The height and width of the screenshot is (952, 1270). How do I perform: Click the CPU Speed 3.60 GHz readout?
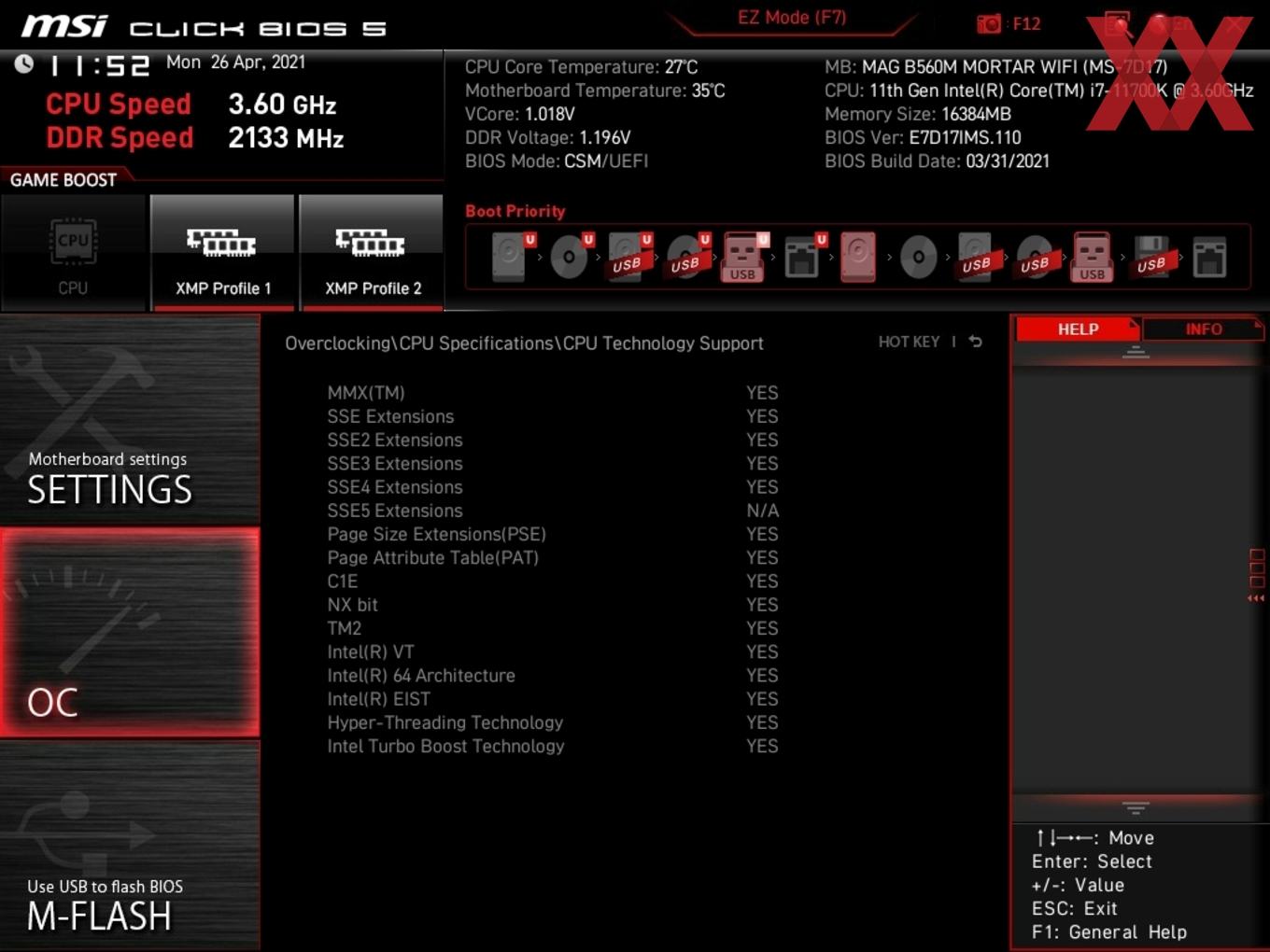point(191,105)
